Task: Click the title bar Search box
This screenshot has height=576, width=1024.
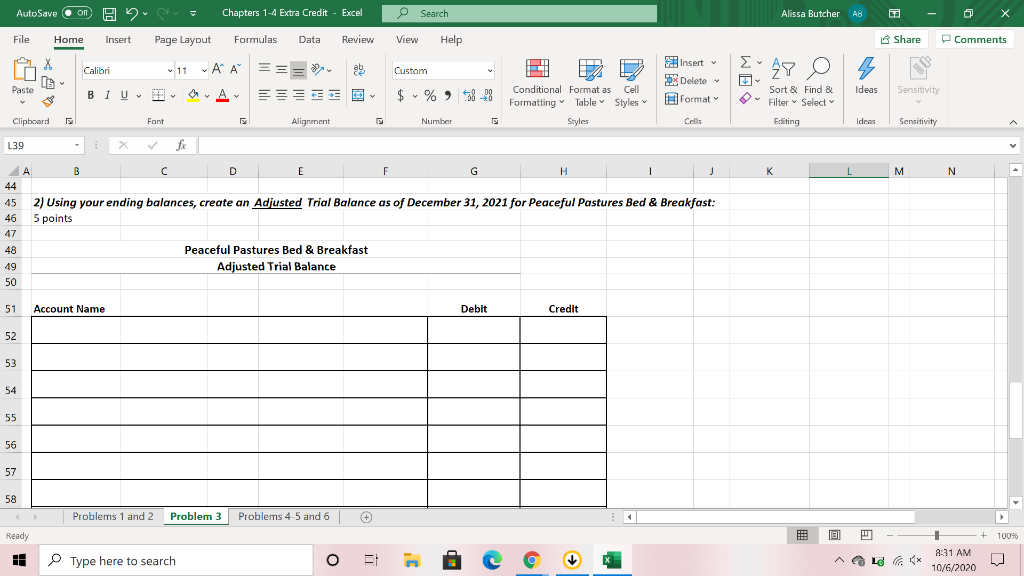Action: (x=519, y=13)
